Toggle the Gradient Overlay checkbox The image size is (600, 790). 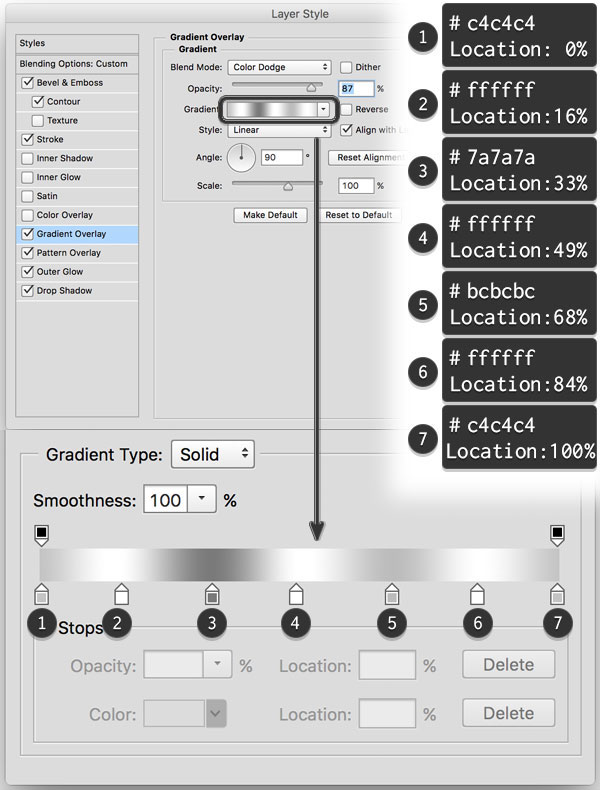(x=28, y=234)
